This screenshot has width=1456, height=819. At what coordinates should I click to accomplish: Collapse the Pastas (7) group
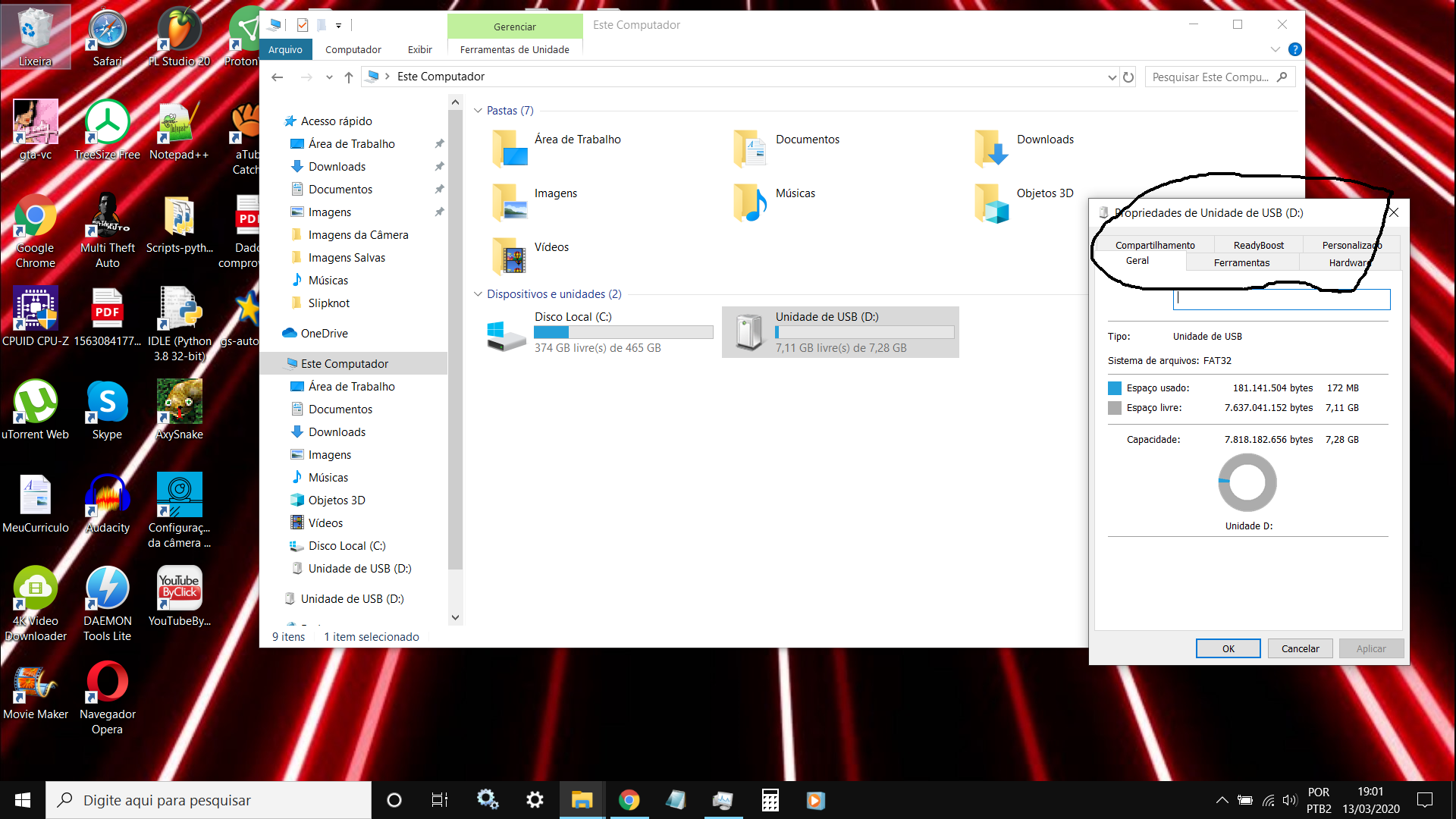[478, 111]
